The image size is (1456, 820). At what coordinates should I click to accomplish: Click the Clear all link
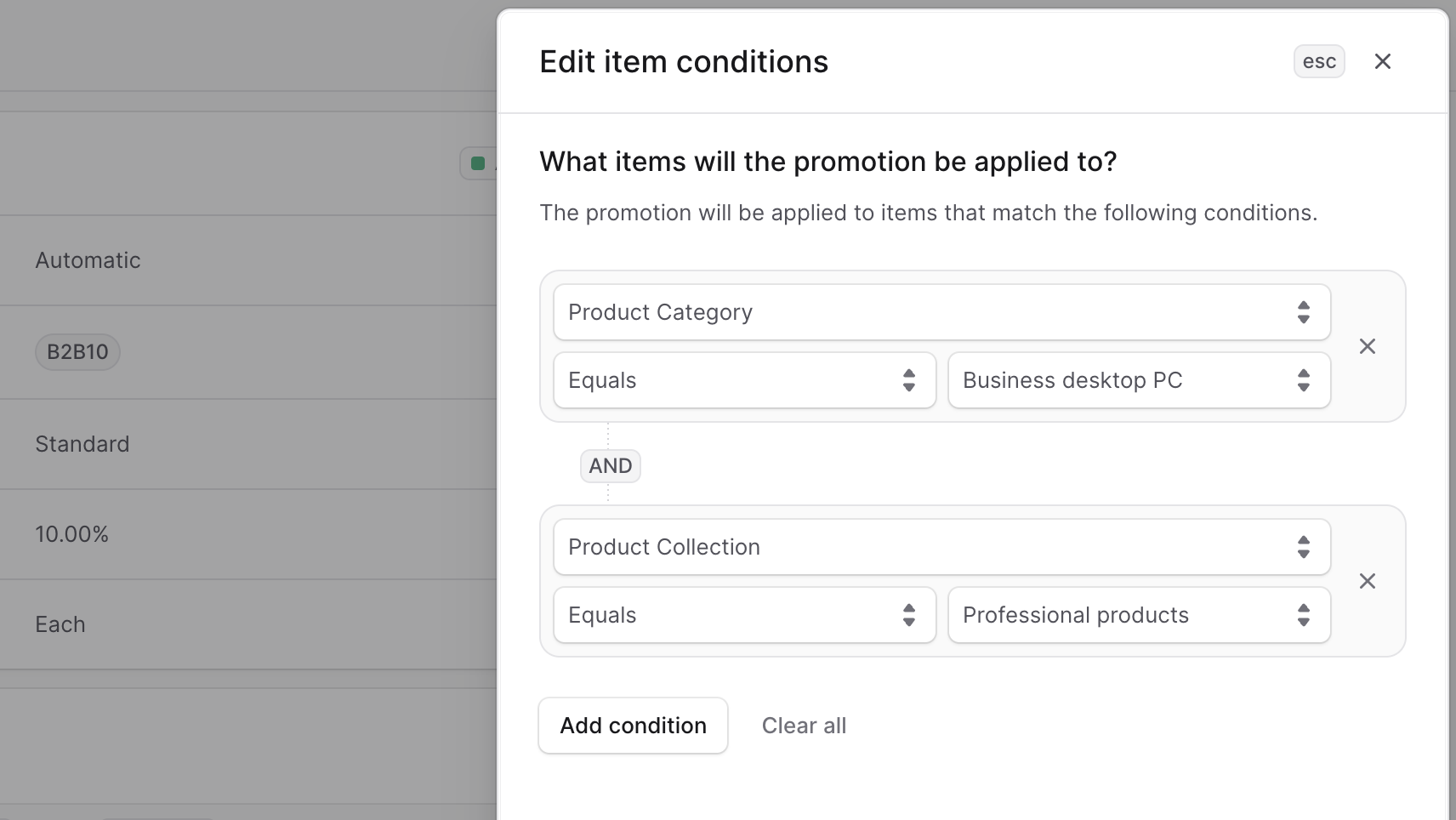coord(804,726)
